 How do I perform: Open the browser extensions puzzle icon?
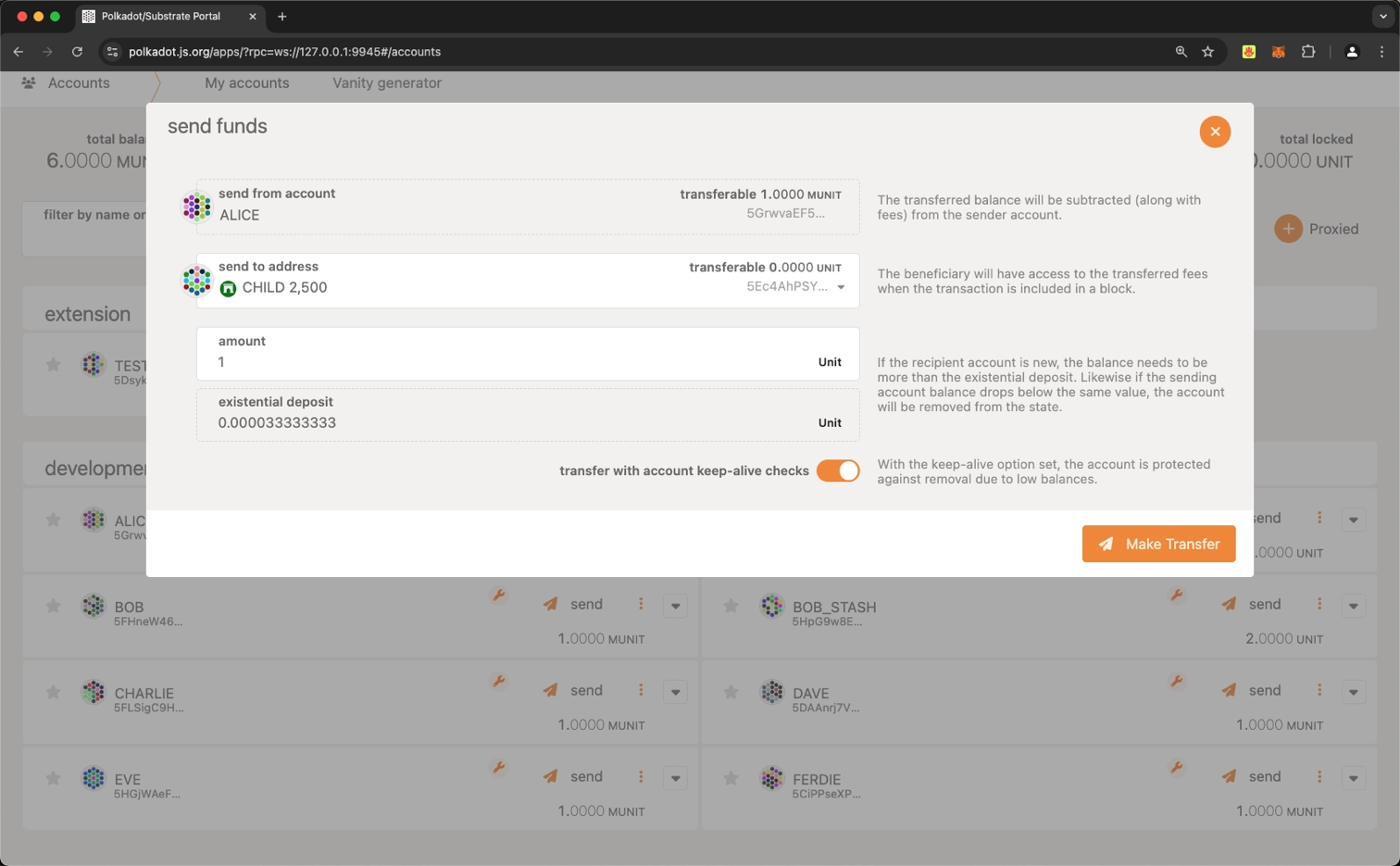pos(1307,52)
